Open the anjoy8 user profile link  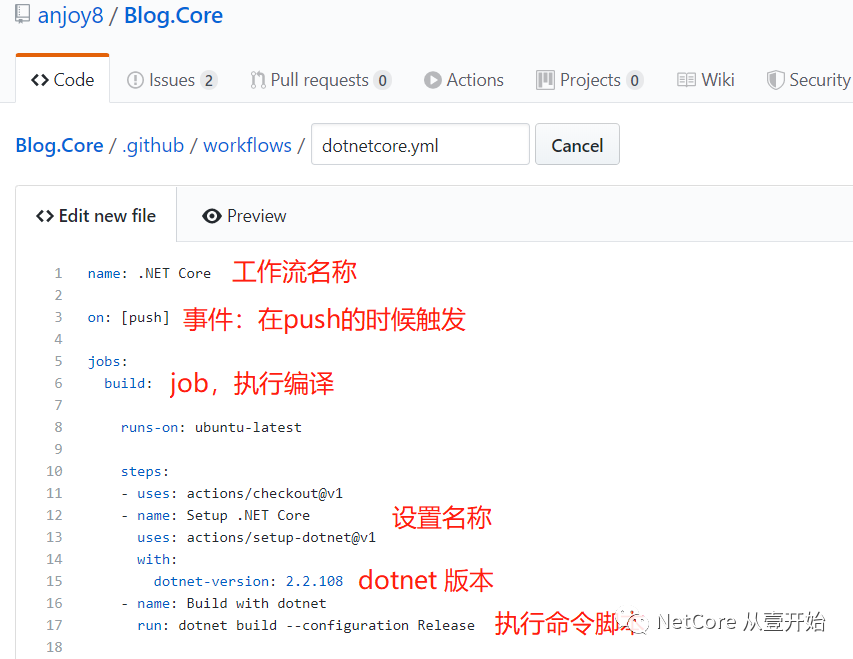(70, 15)
